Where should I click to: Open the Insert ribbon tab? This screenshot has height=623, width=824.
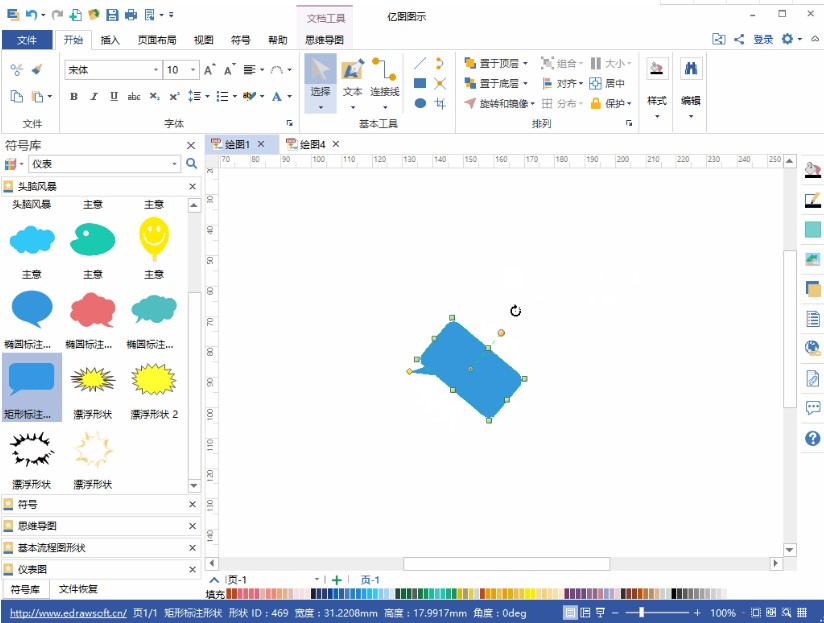(110, 40)
